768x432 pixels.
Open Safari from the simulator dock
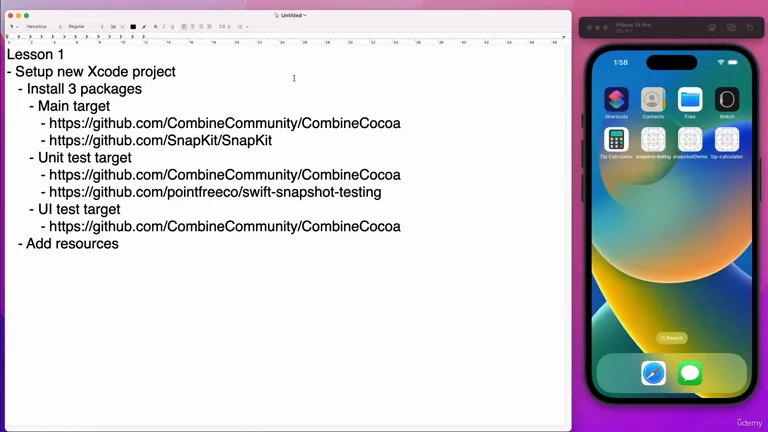coord(653,373)
